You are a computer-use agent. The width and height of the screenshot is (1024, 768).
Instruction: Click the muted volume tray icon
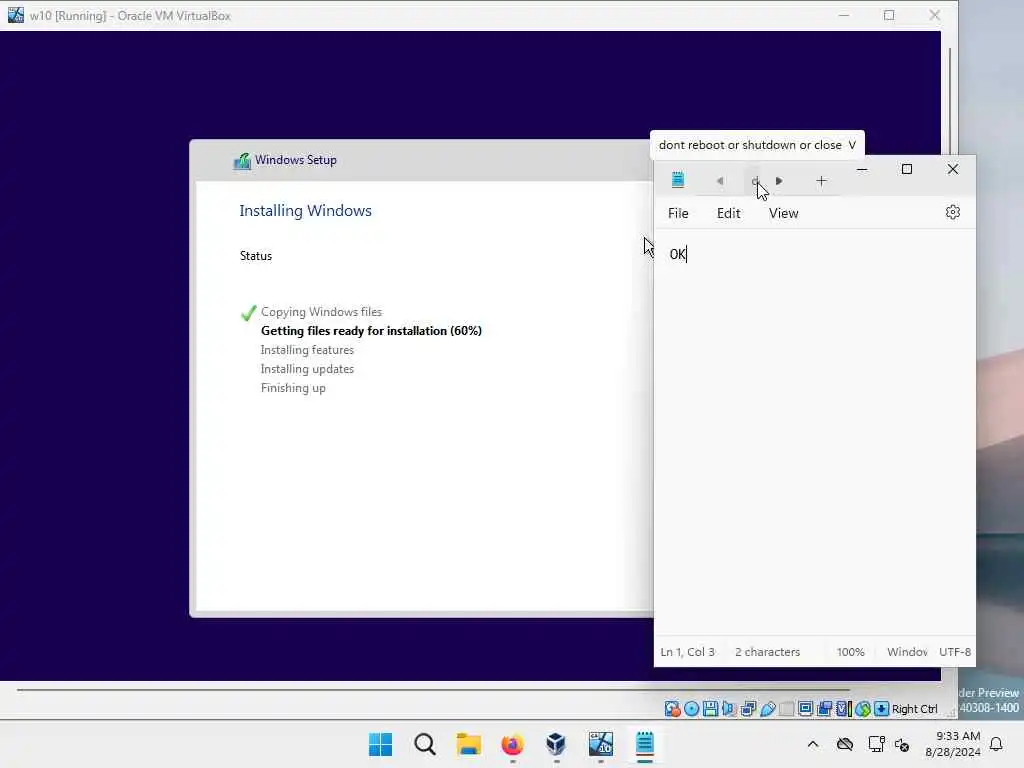pos(903,744)
